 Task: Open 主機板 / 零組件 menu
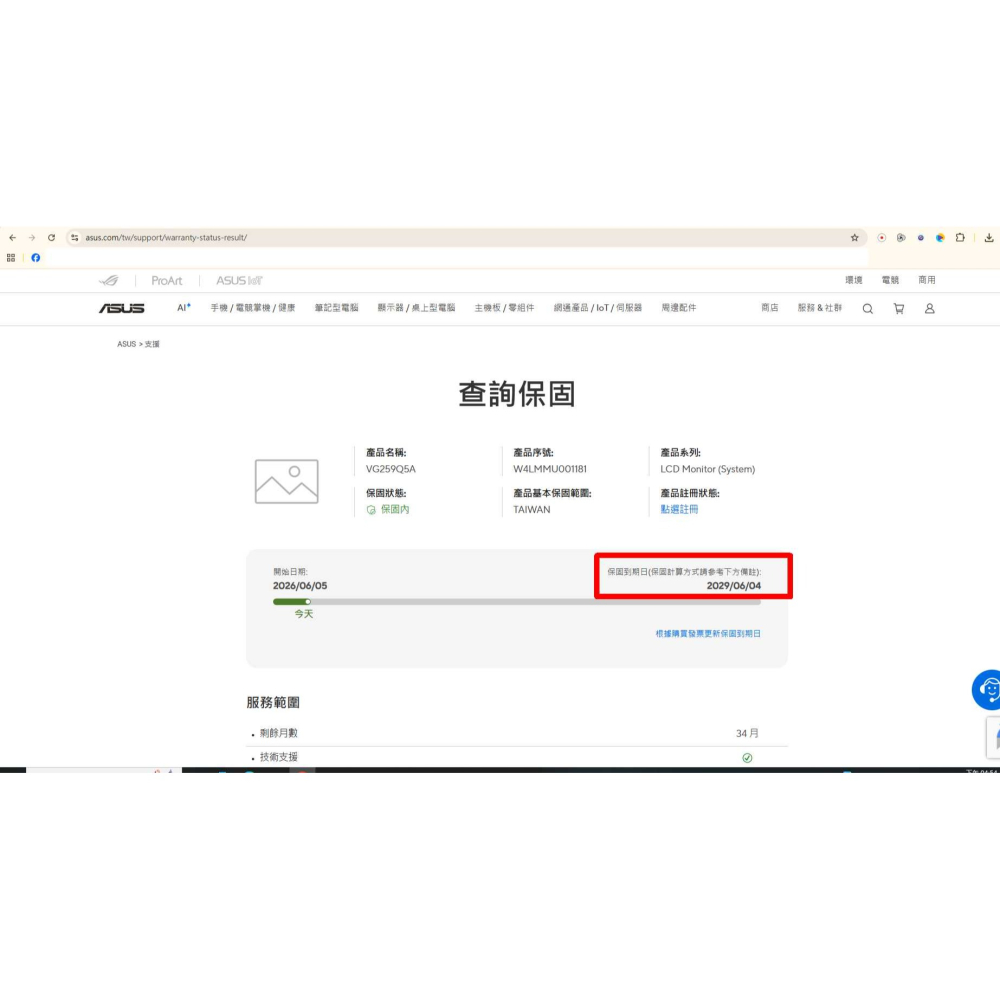tap(504, 307)
